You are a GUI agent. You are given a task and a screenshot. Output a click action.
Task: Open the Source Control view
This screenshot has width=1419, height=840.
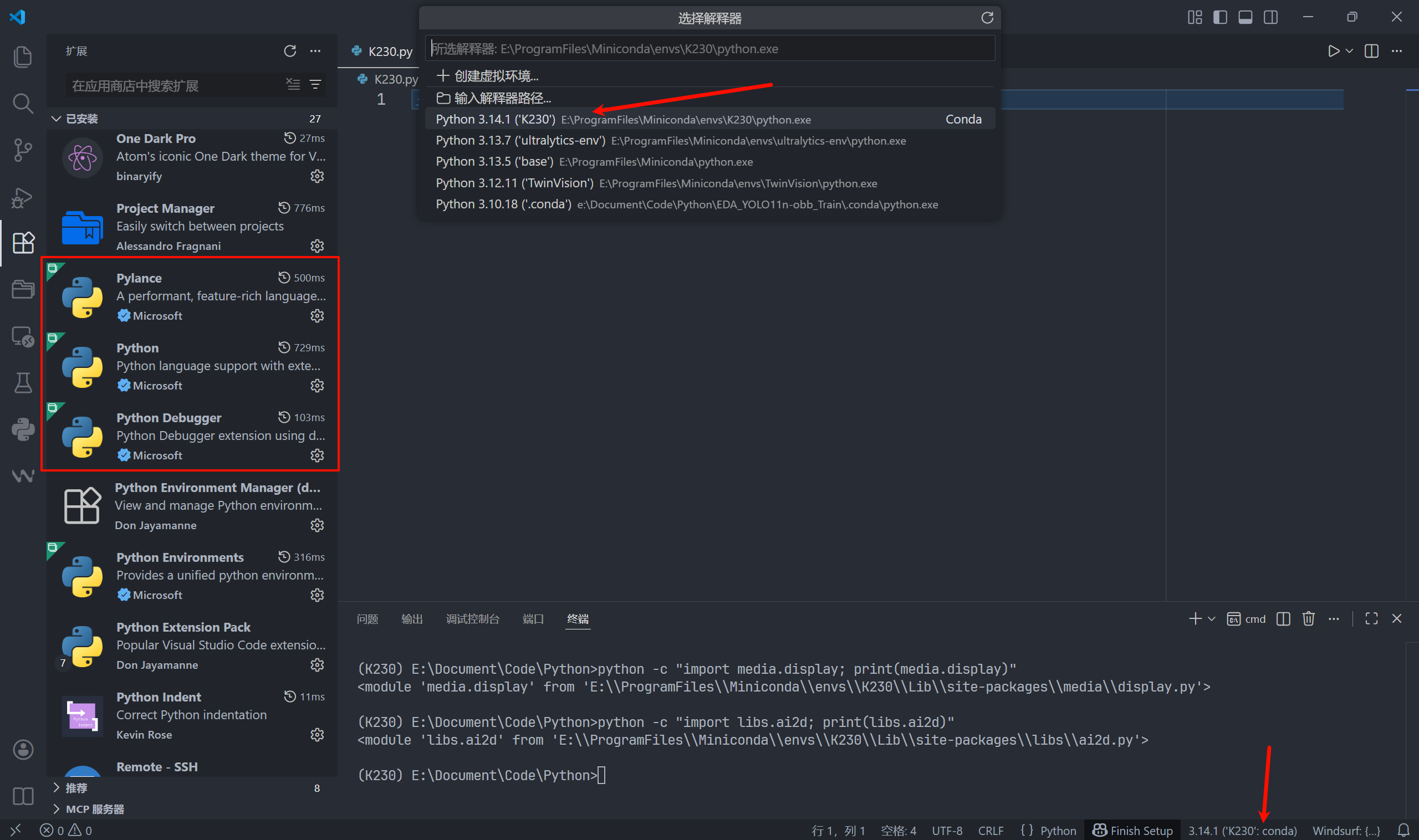[x=23, y=150]
